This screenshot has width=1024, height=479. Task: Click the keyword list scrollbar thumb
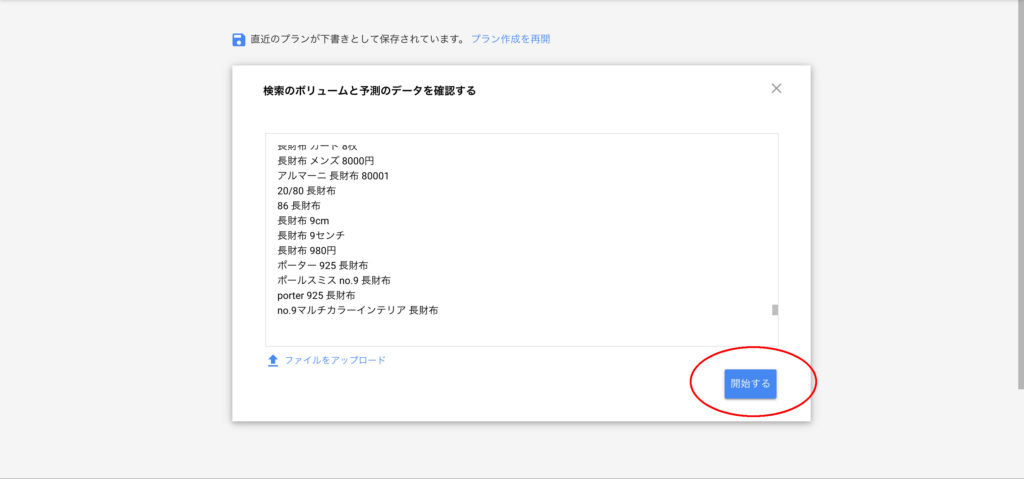pos(774,310)
